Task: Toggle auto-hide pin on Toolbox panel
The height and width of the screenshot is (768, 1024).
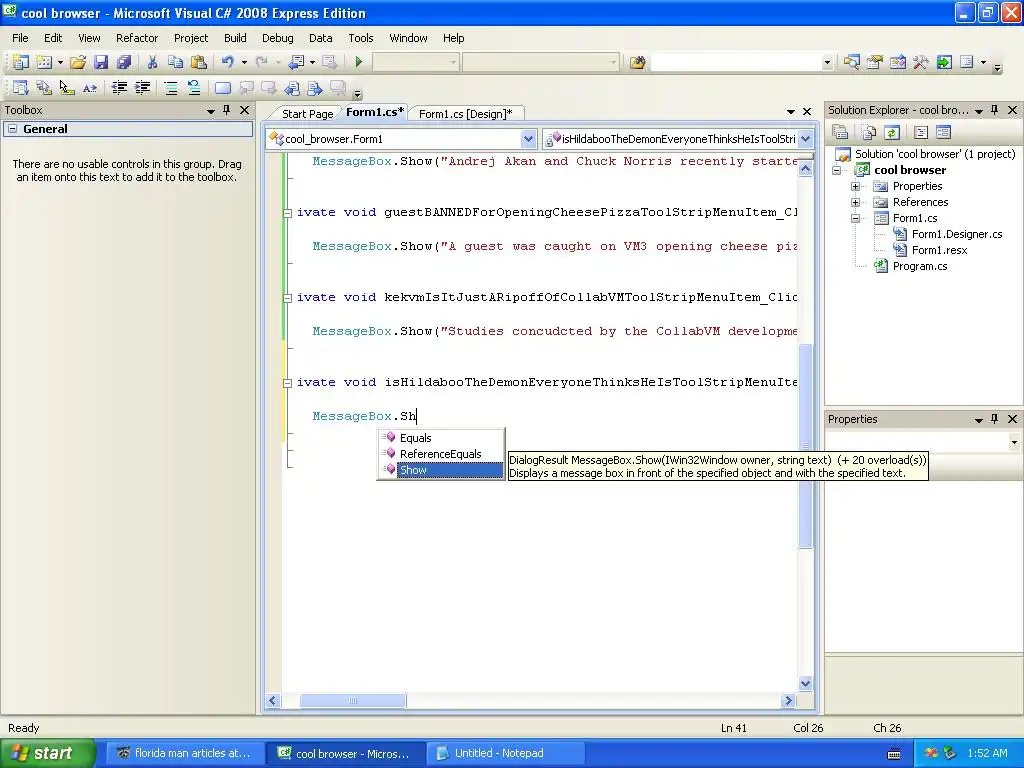Action: click(x=227, y=110)
